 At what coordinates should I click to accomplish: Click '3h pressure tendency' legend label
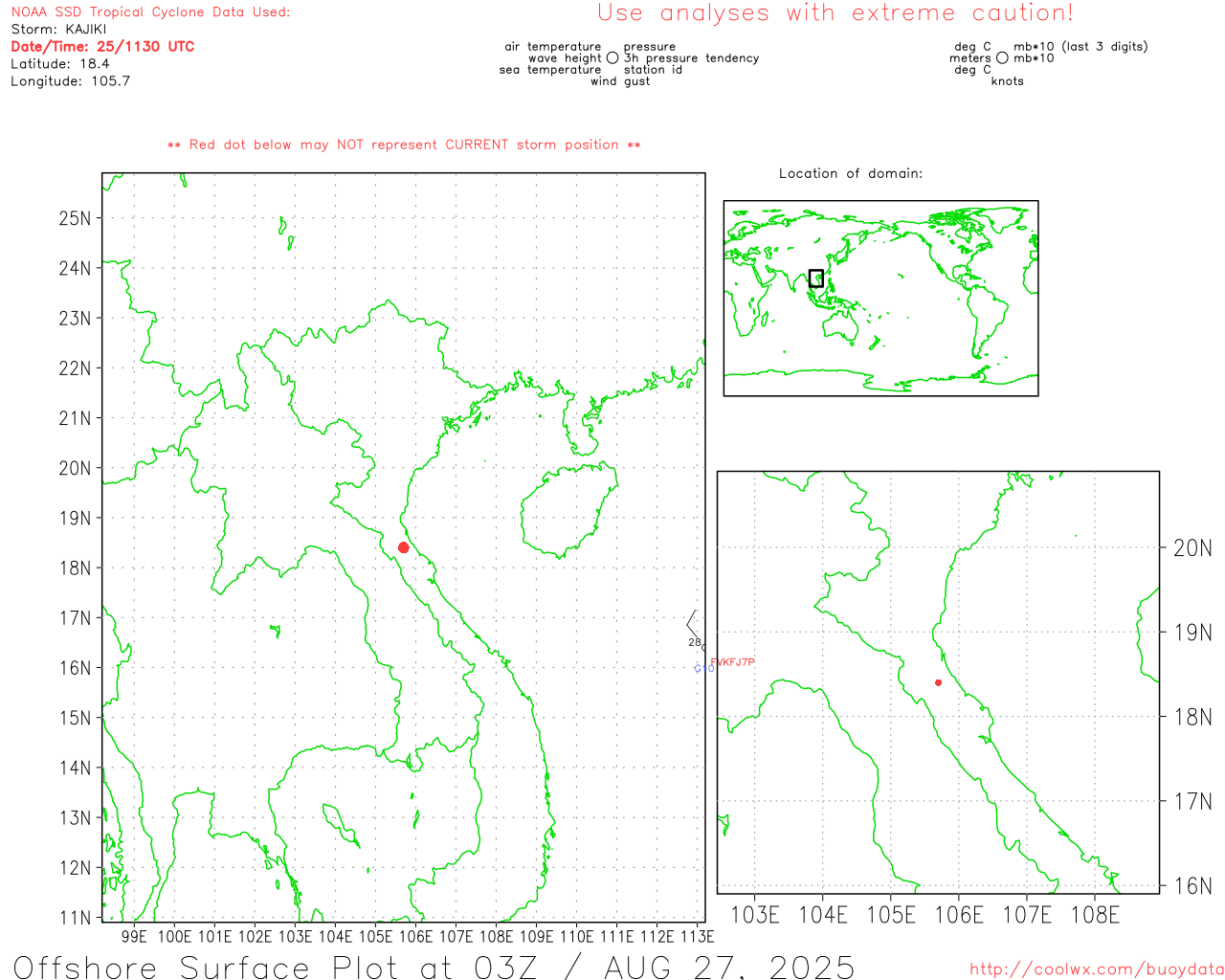click(691, 58)
